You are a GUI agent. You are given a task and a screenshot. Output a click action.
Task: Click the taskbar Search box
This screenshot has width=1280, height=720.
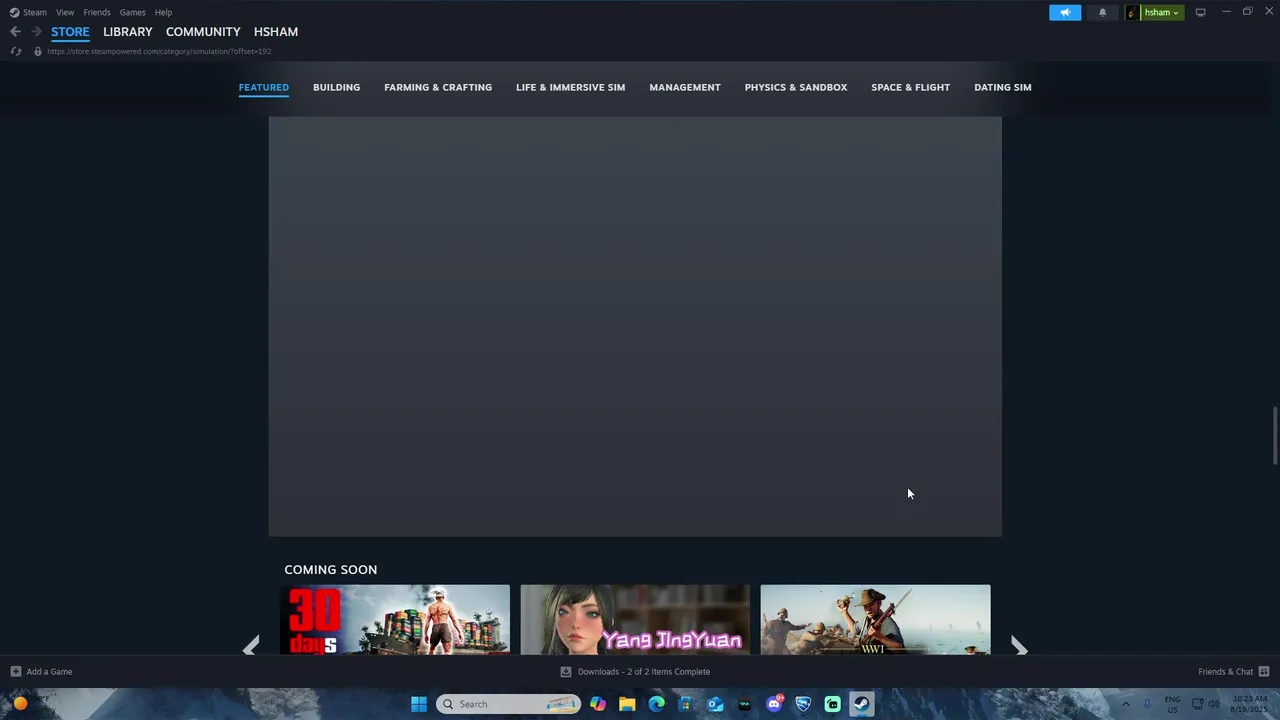[508, 704]
